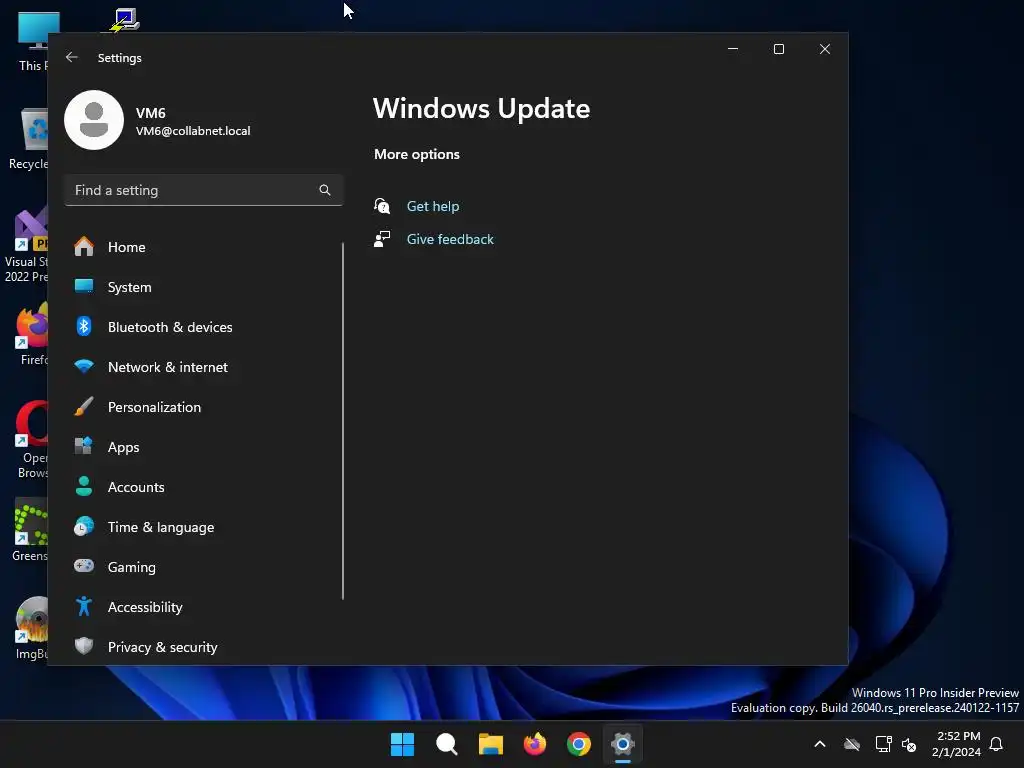
Task: Open the Windows Start menu
Action: coord(402,744)
